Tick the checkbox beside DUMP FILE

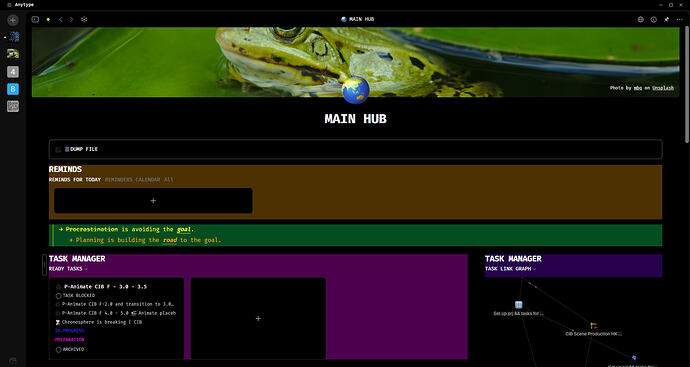[58, 150]
